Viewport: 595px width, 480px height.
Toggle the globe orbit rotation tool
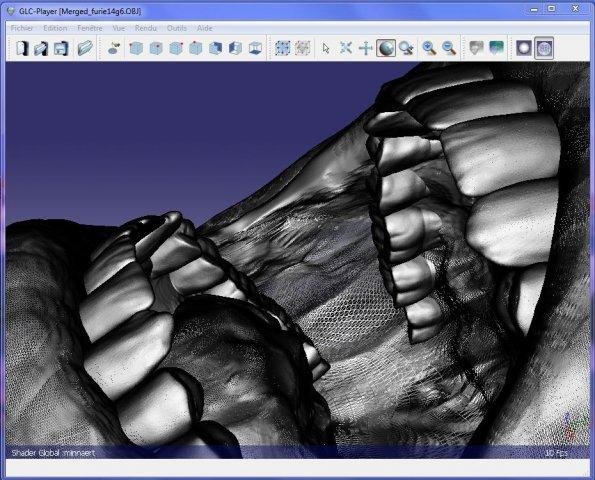[386, 48]
